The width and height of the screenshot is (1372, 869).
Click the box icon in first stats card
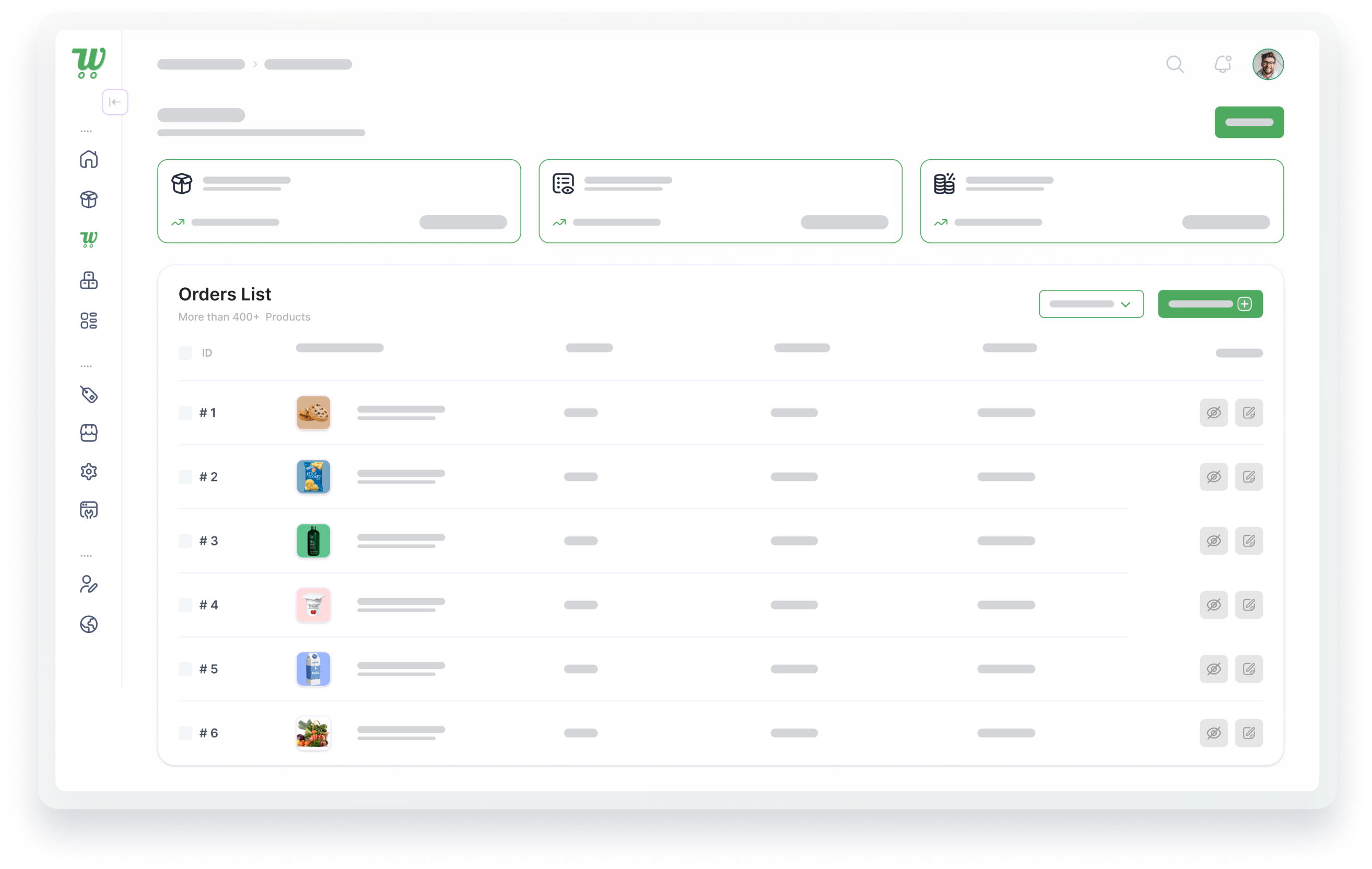[x=182, y=183]
